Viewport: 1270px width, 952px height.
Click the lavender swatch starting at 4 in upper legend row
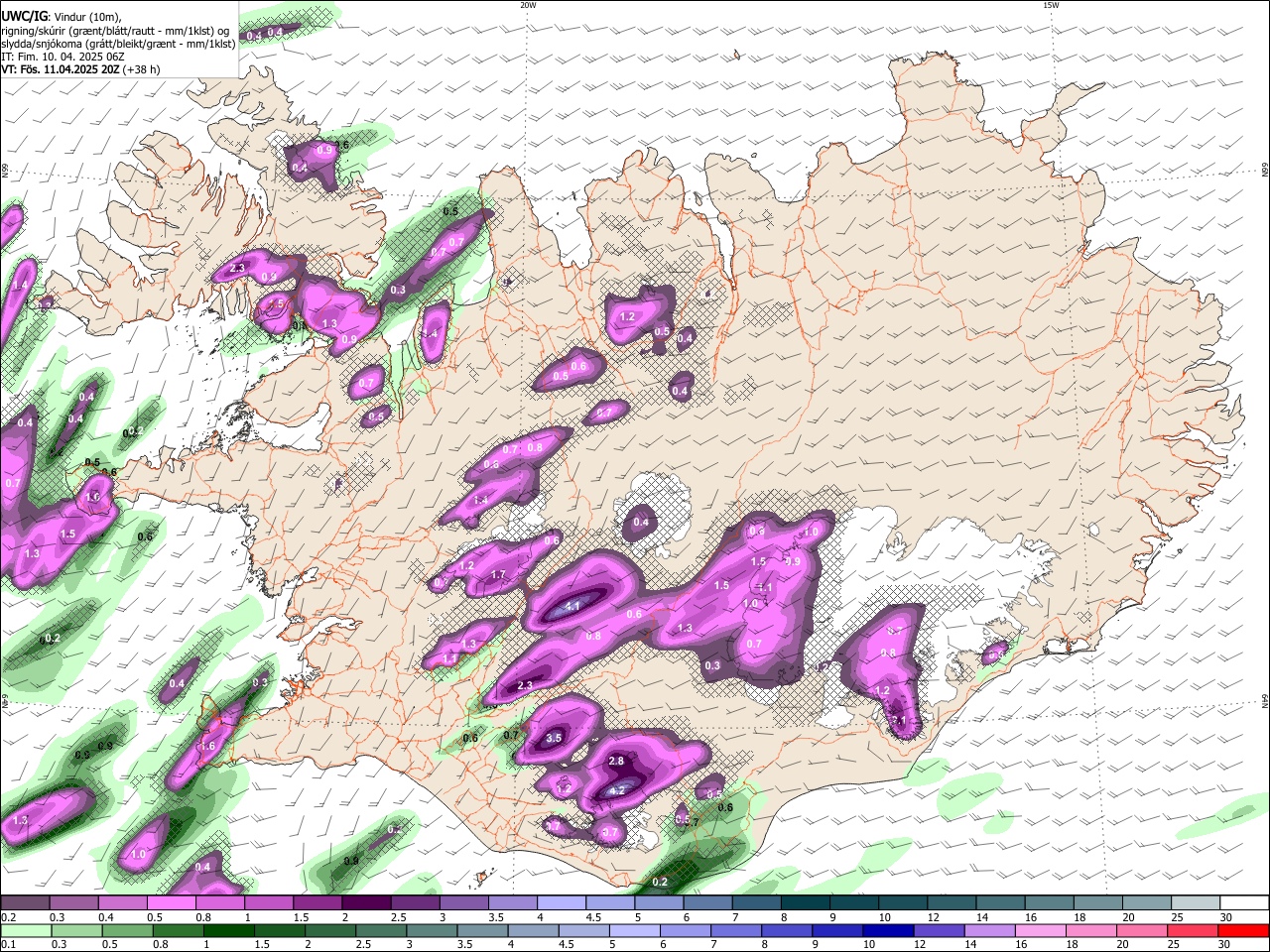(x=562, y=902)
